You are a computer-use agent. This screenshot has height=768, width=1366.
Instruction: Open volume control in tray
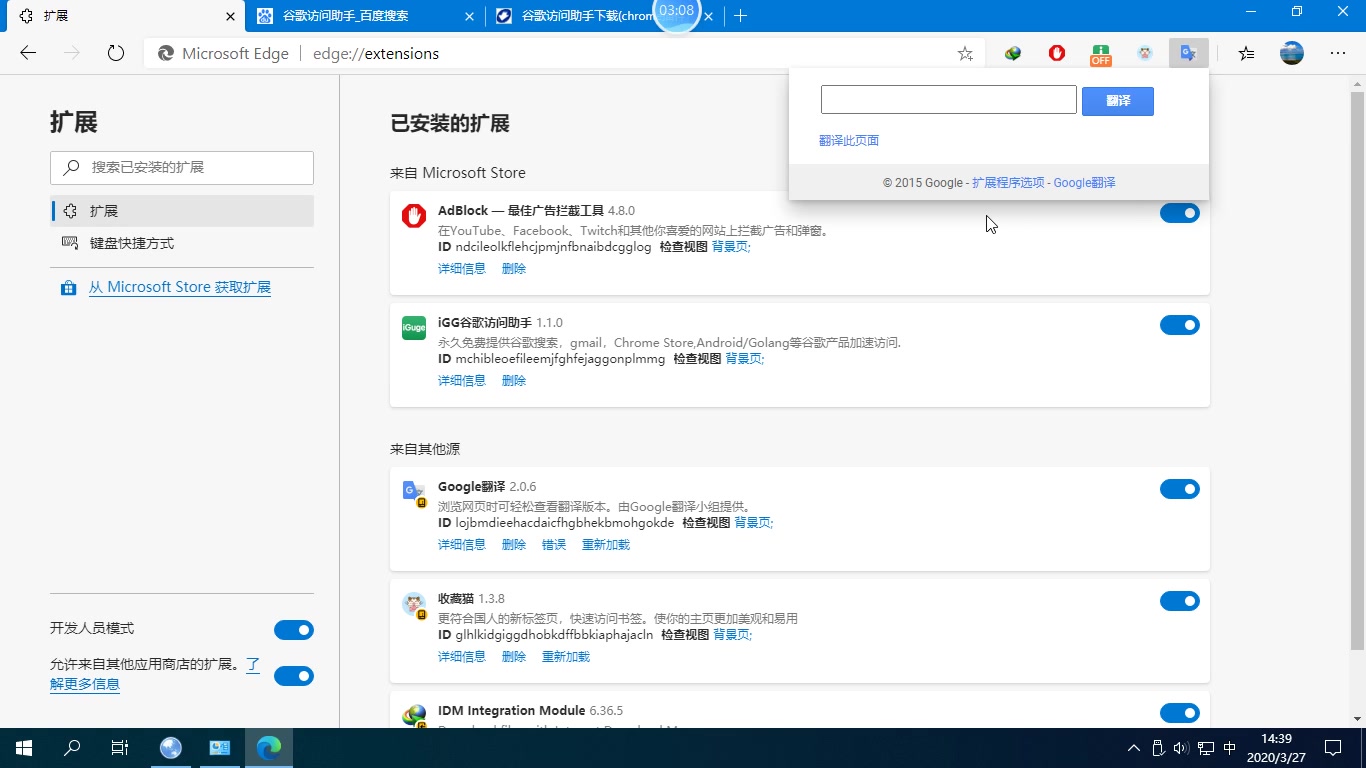1181,748
